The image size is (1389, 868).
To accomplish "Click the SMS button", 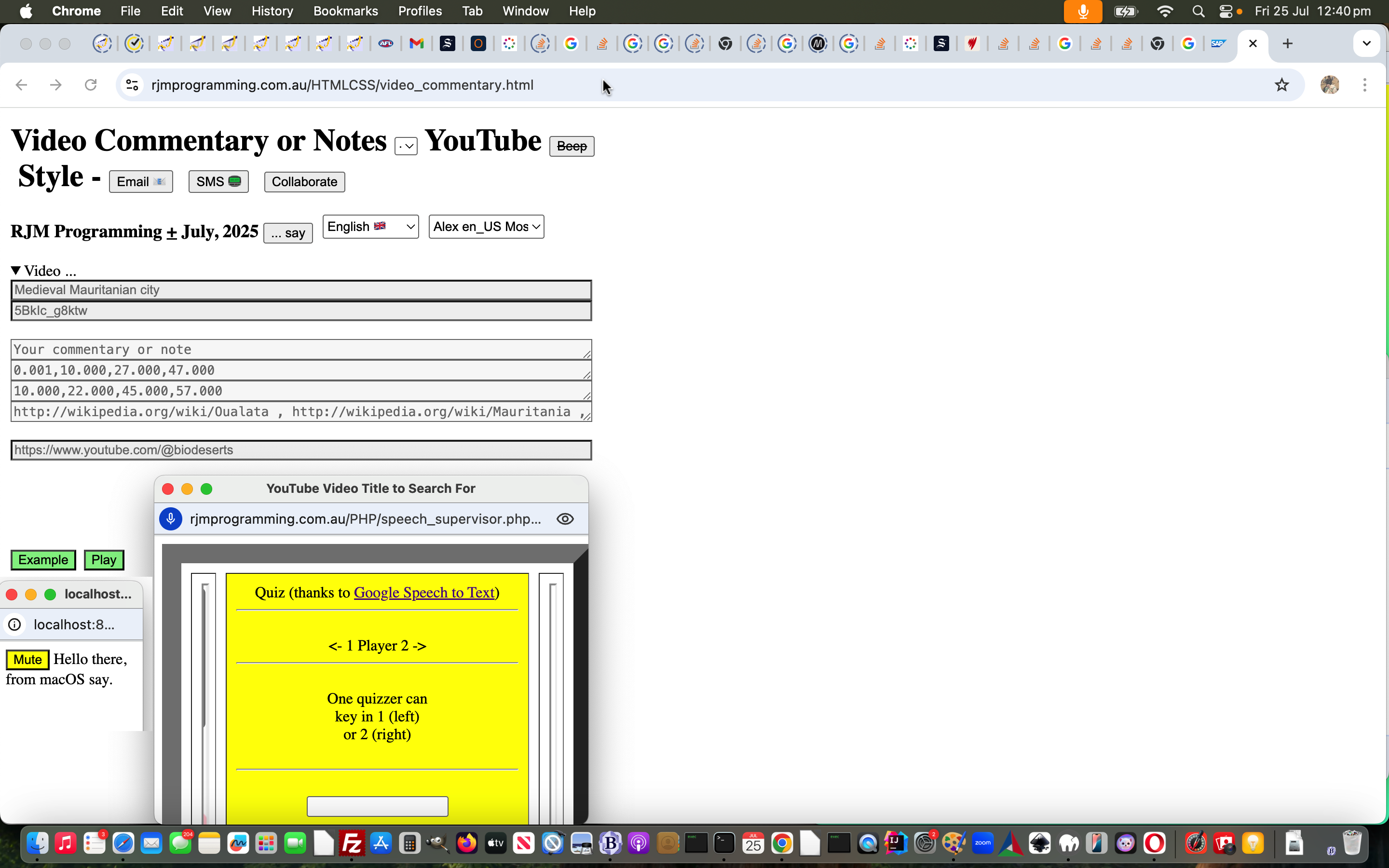I will click(218, 182).
